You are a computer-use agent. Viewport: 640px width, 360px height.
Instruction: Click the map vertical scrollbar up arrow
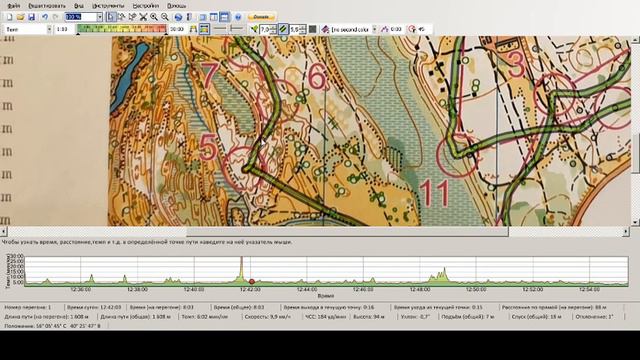tap(636, 39)
